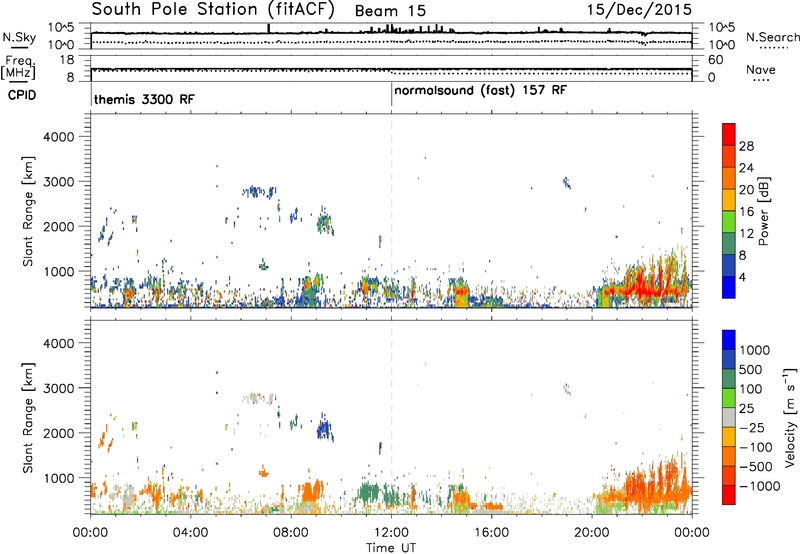Click the '1000' tick on the velocity colorbar
Viewport: 800px width, 554px height.
click(755, 350)
